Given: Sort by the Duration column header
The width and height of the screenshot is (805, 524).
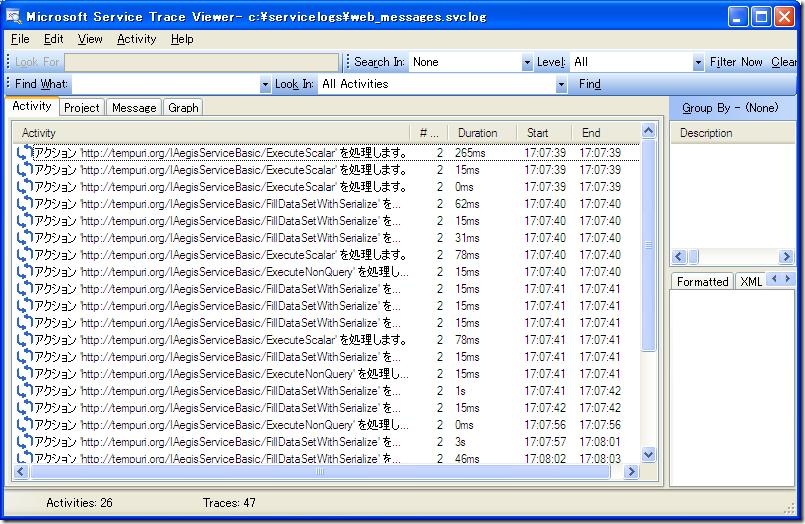Looking at the screenshot, I should (482, 133).
